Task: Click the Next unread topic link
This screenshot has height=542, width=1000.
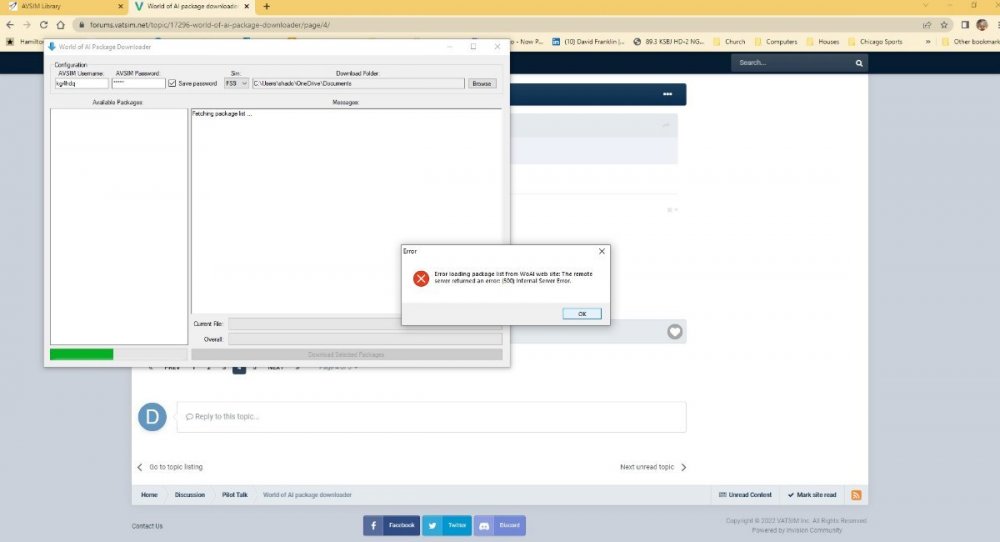Action: point(652,467)
